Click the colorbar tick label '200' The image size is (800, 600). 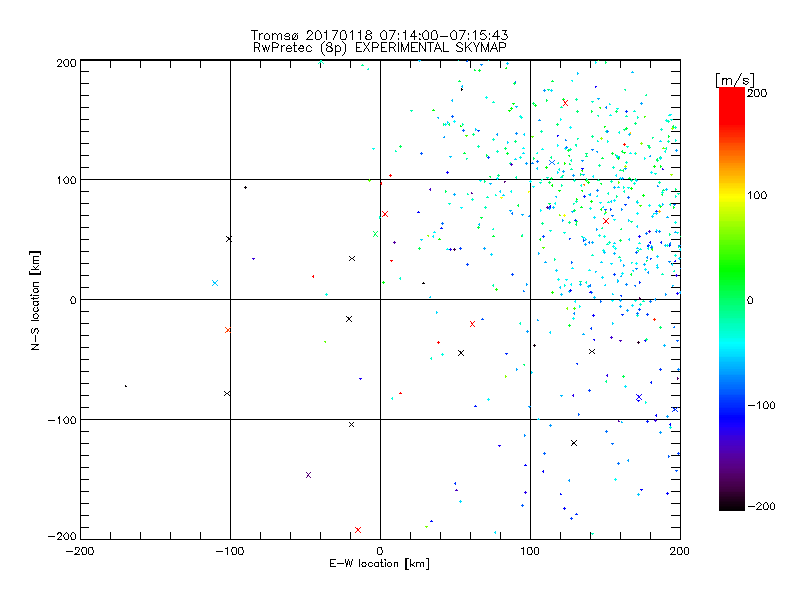(757, 93)
